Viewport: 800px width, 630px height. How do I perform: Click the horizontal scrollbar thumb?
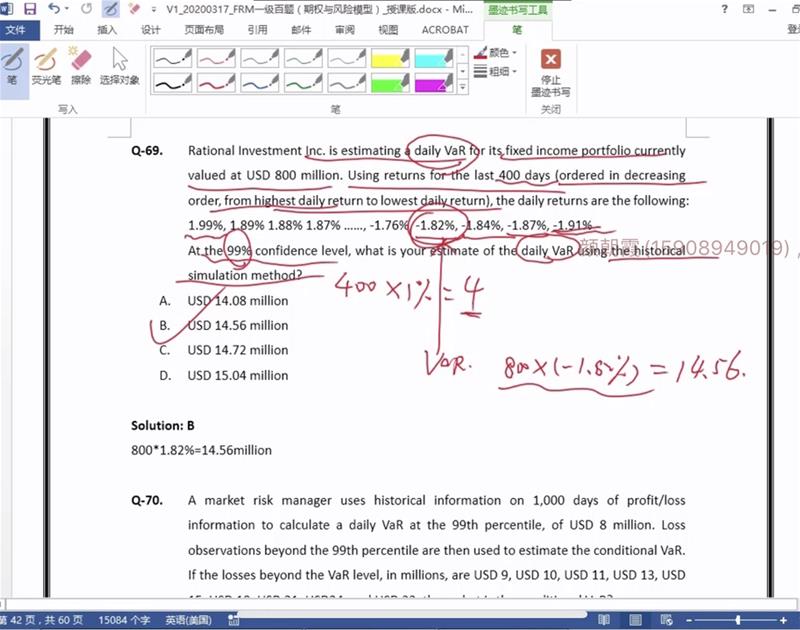pyautogui.click(x=411, y=614)
